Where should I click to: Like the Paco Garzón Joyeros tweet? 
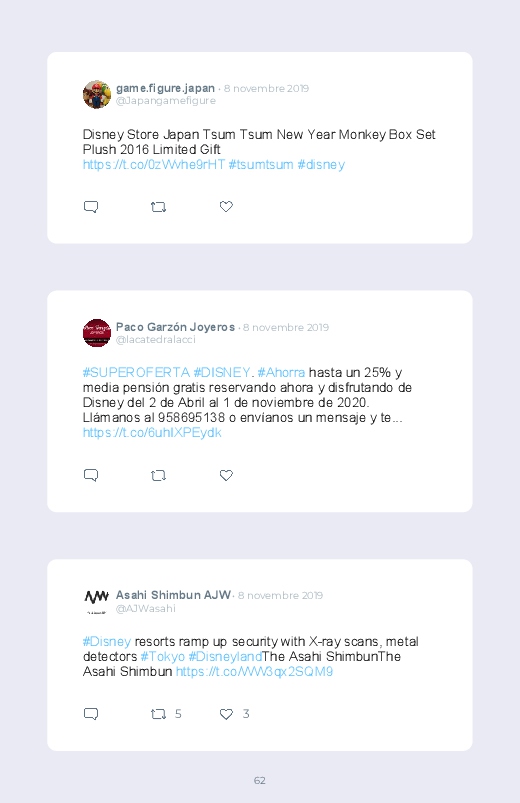coord(226,475)
